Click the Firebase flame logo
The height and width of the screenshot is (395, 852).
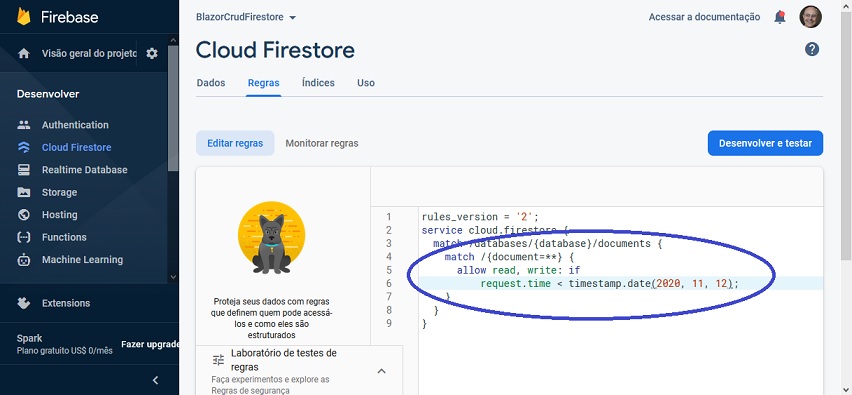[24, 16]
